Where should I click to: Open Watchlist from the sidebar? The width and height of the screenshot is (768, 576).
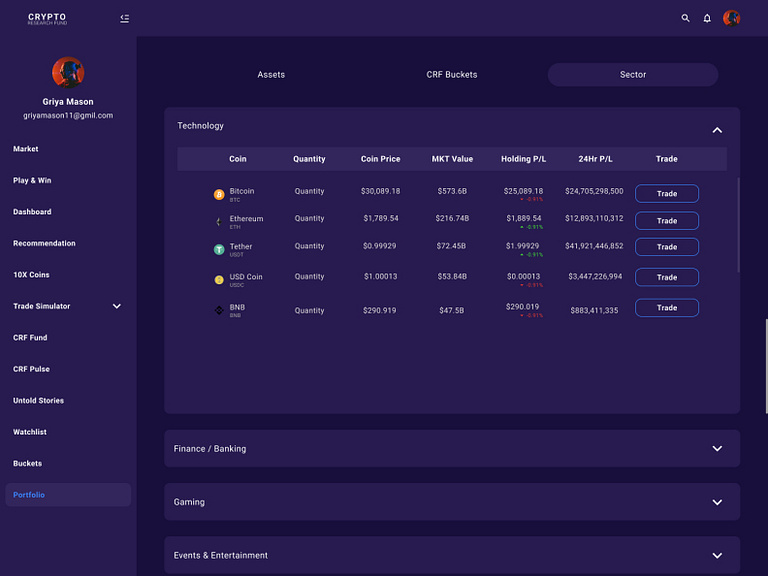click(30, 432)
